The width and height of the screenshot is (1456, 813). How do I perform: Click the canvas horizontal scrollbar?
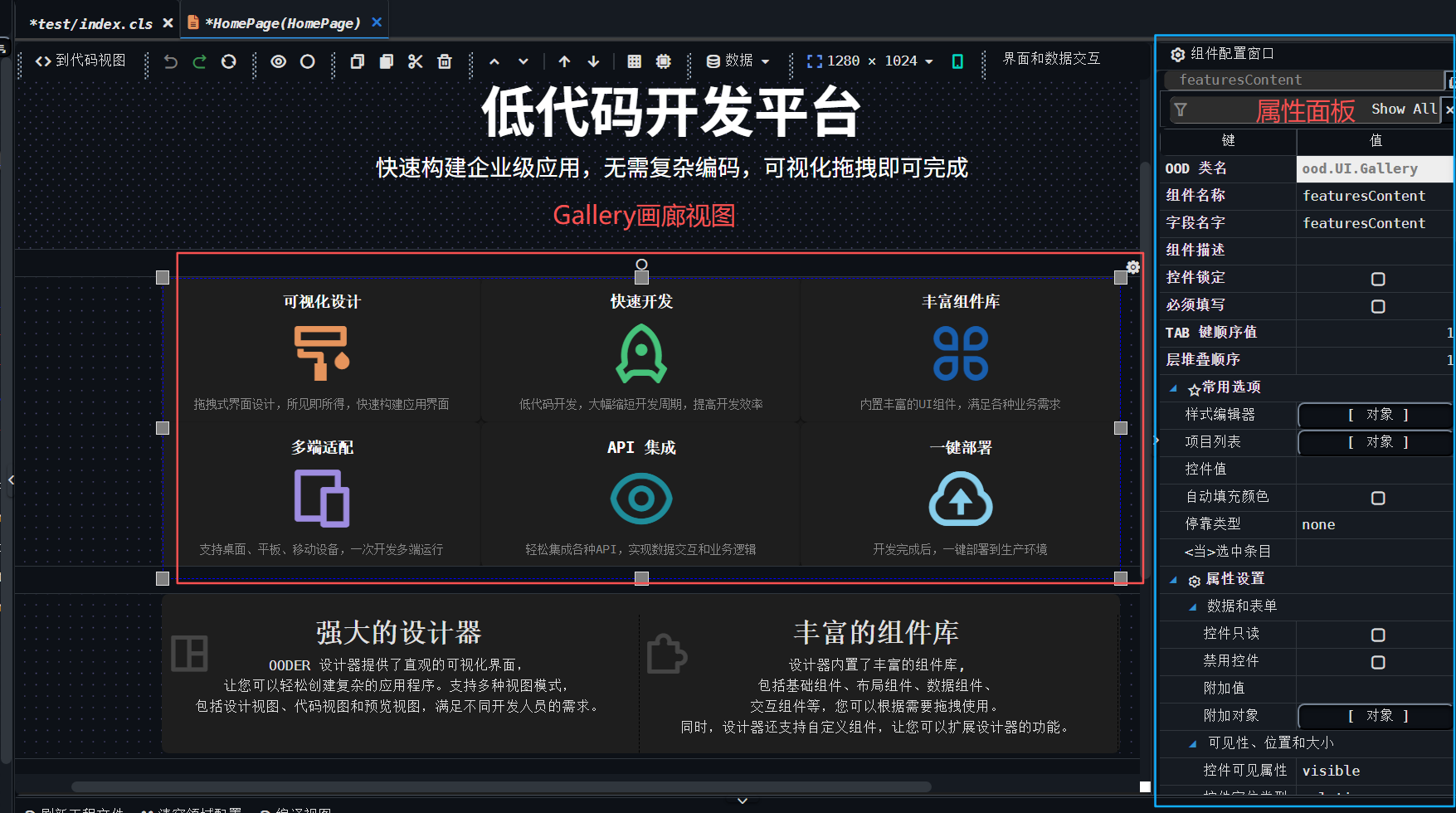[x=501, y=786]
